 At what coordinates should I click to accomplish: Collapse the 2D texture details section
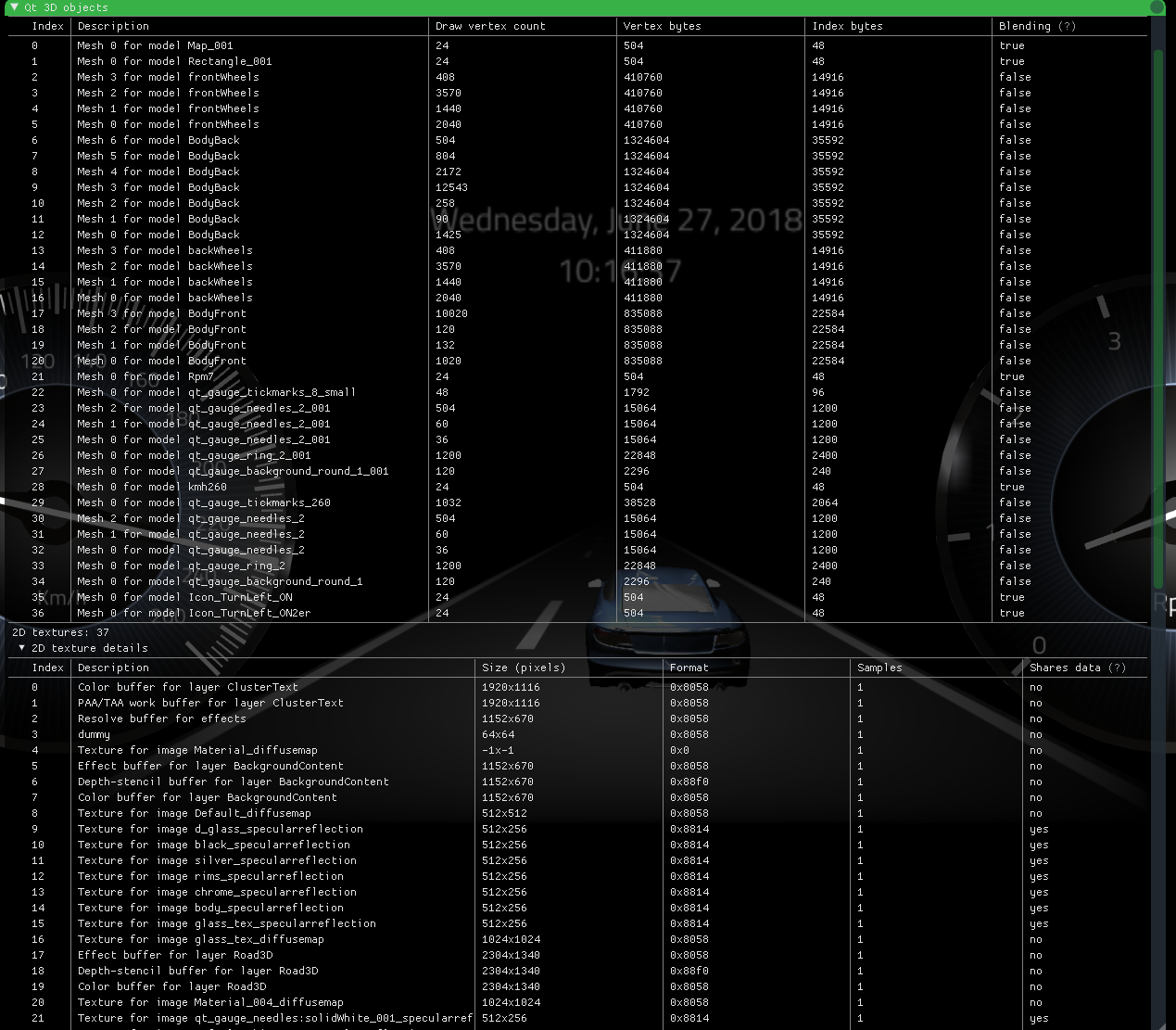coord(22,648)
